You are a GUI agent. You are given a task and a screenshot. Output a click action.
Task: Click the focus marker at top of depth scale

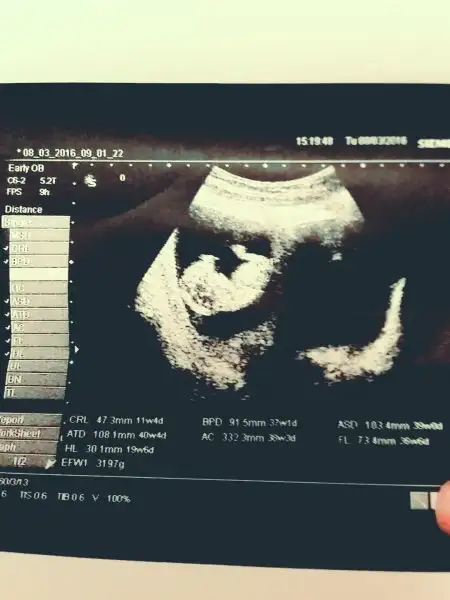coord(74,166)
